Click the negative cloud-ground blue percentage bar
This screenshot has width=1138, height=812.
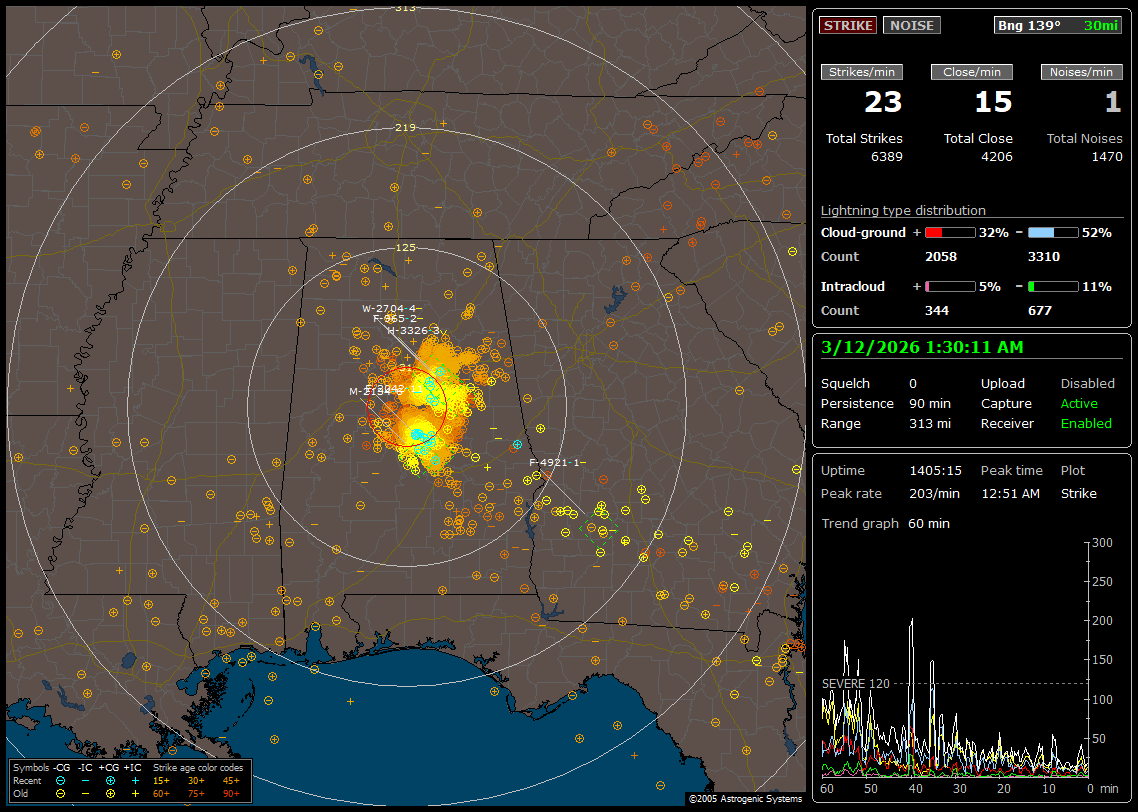1053,232
